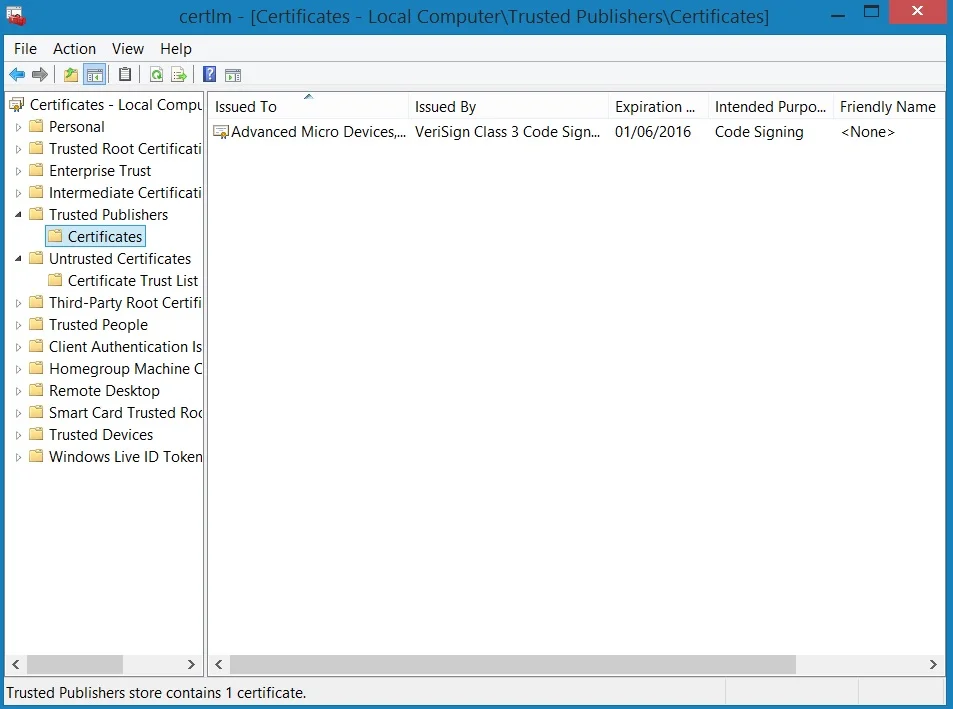This screenshot has height=709, width=953.
Task: Go up one level with folder icon
Action: [71, 75]
